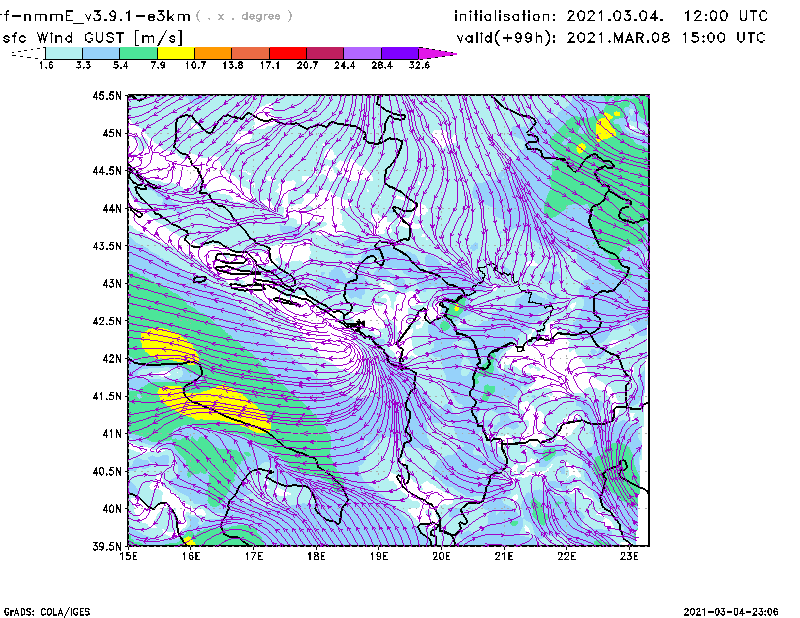Click the legend value 17.1
800x618 pixels.
tap(270, 65)
